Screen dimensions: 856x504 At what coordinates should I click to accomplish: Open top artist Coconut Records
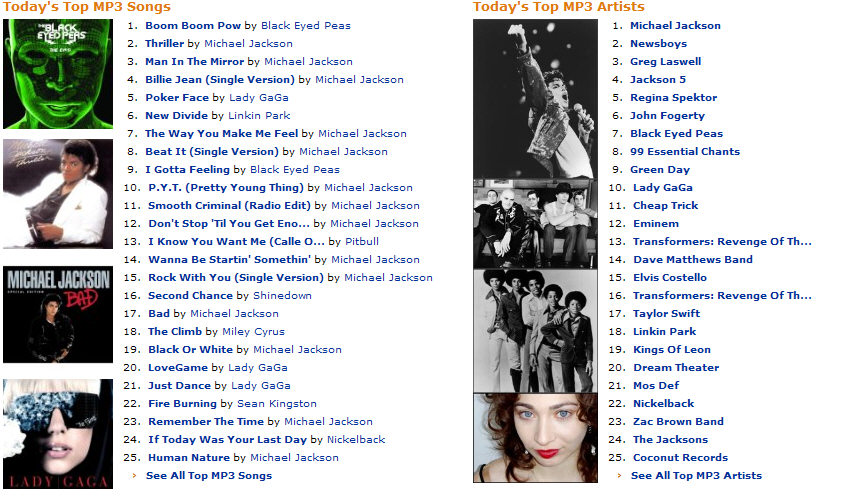point(680,458)
